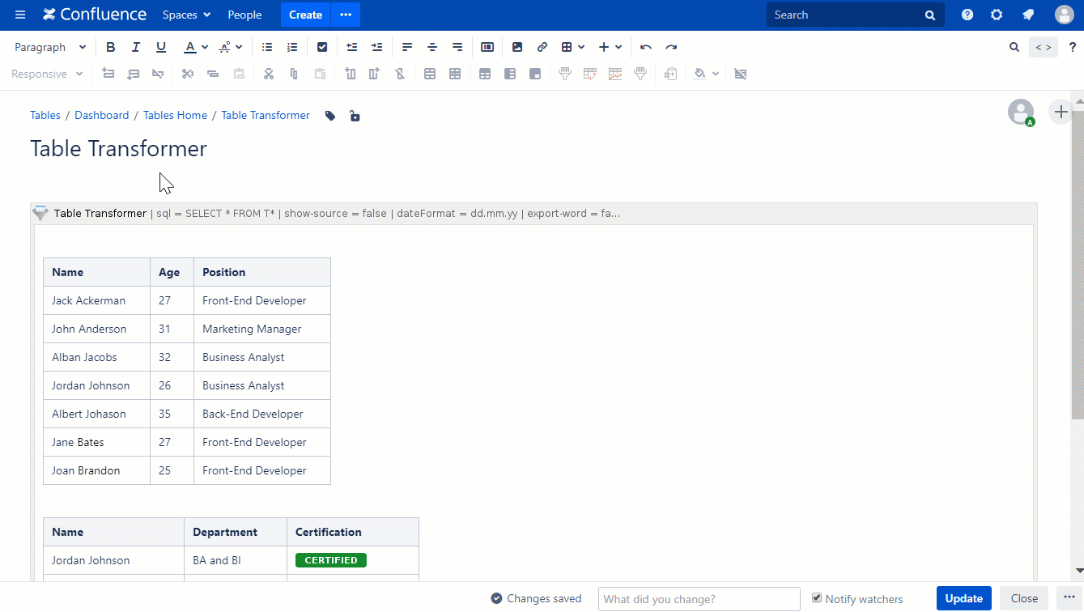The height and width of the screenshot is (612, 1084).
Task: Click the italic formatting icon
Action: [136, 47]
